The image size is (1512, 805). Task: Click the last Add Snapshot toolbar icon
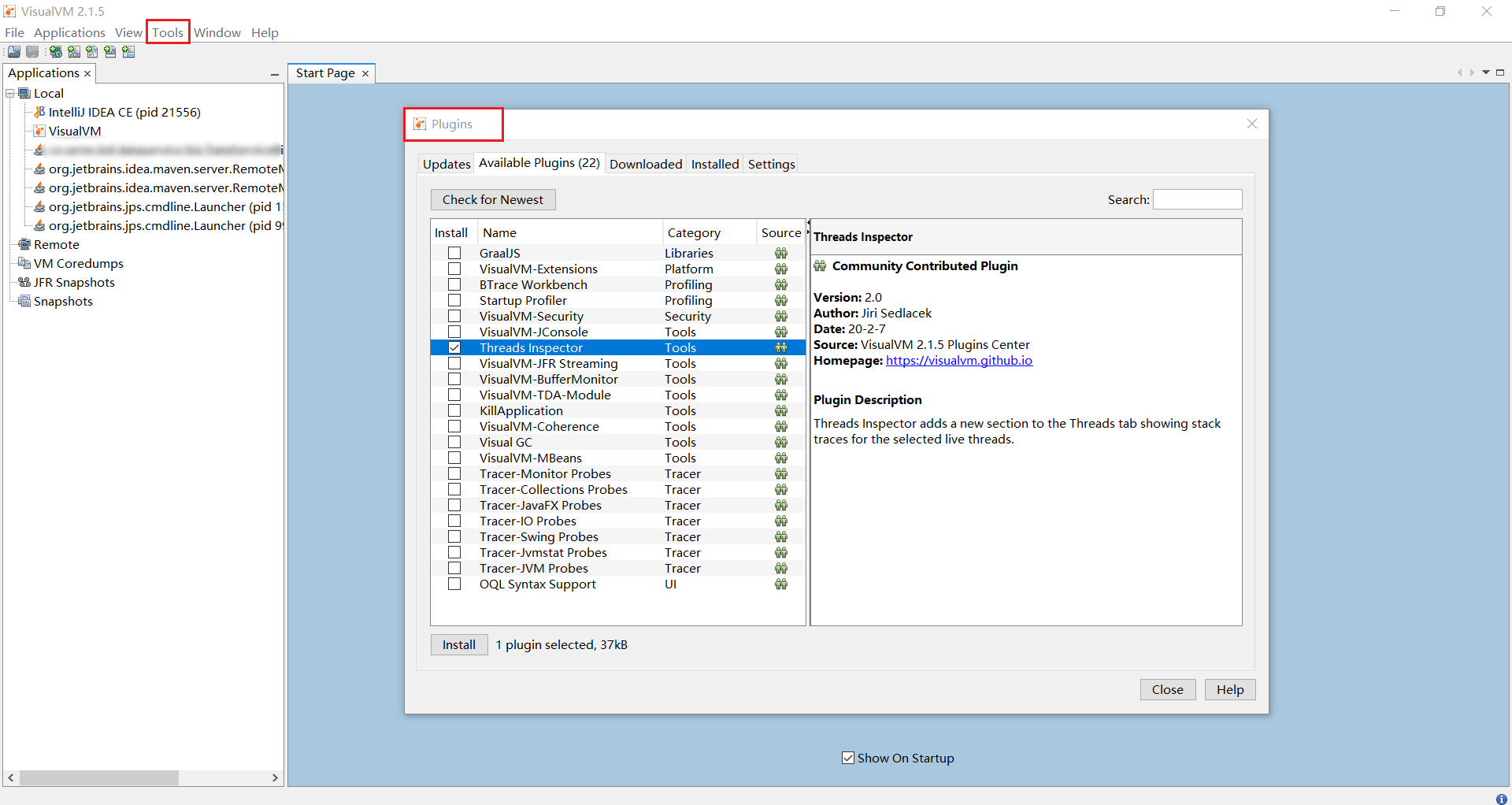(x=128, y=52)
